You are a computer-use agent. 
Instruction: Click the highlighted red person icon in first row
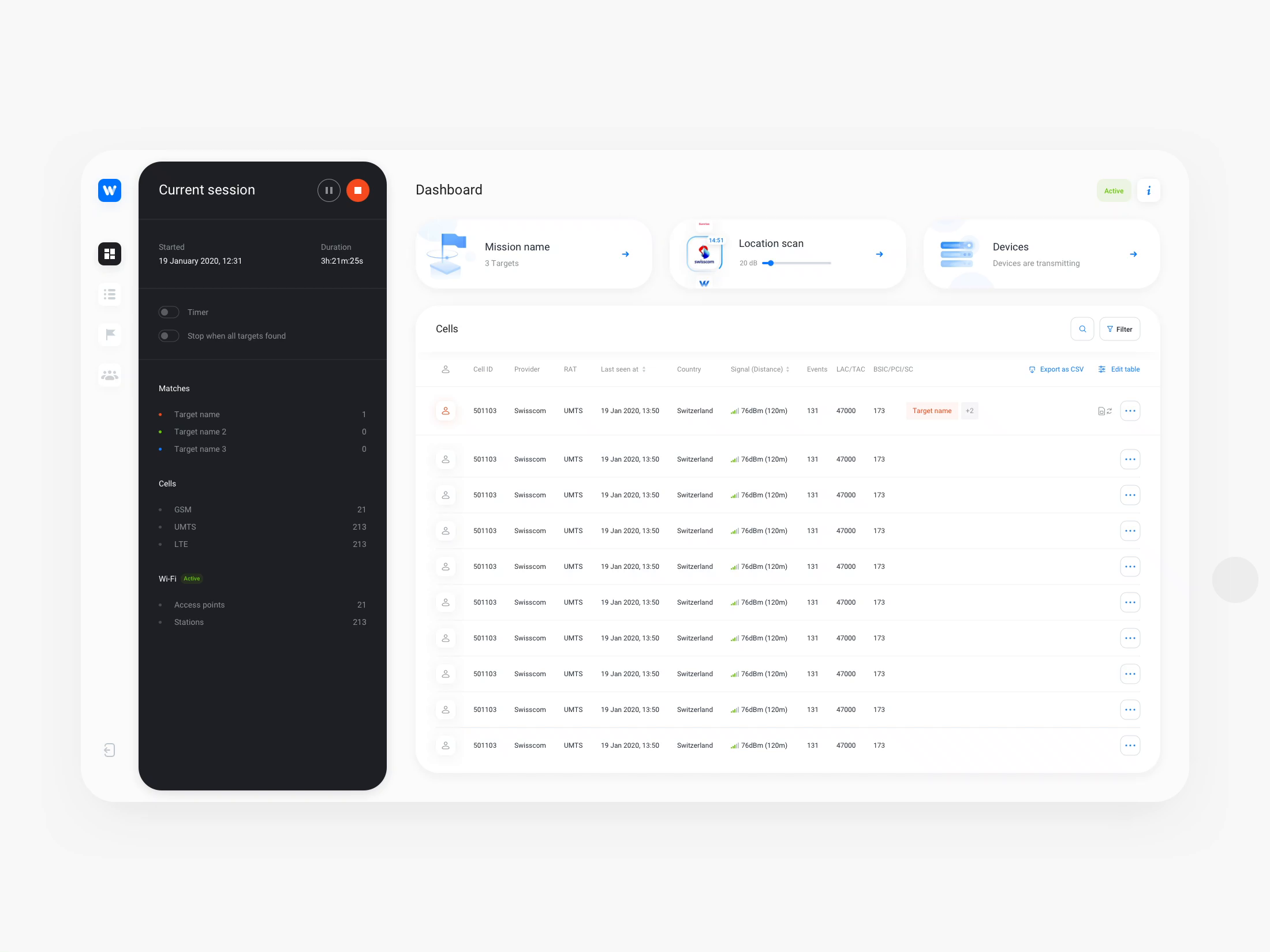click(446, 411)
